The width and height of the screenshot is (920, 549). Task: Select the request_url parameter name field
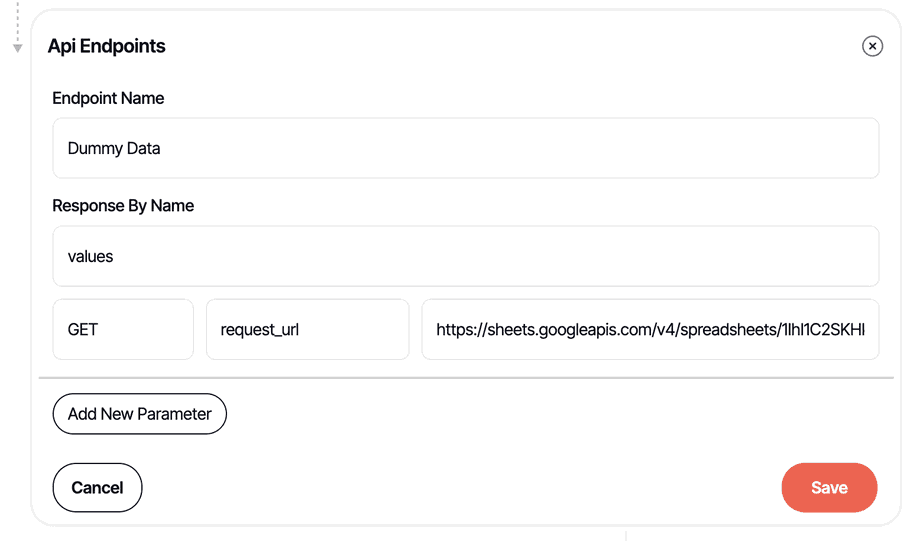coord(307,329)
